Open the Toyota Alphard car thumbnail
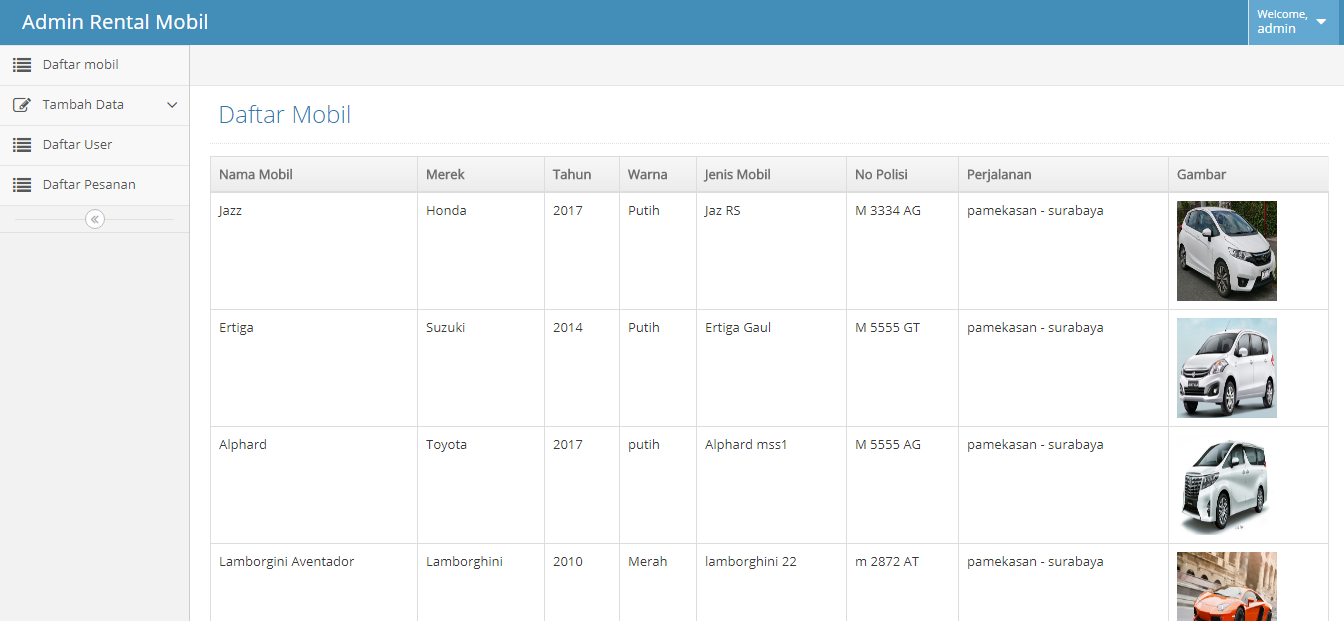This screenshot has height=621, width=1344. (x=1226, y=485)
